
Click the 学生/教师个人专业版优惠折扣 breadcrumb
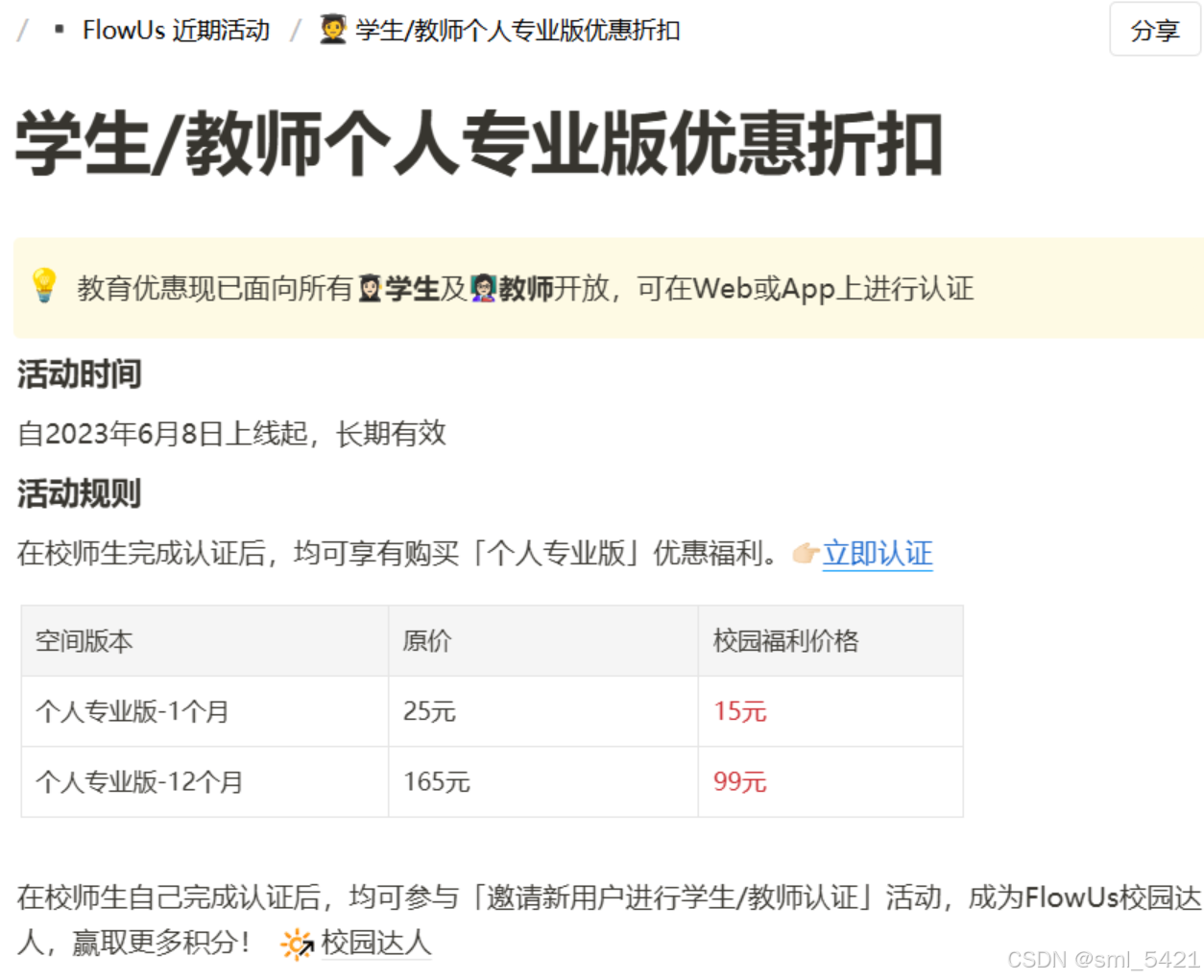518,31
